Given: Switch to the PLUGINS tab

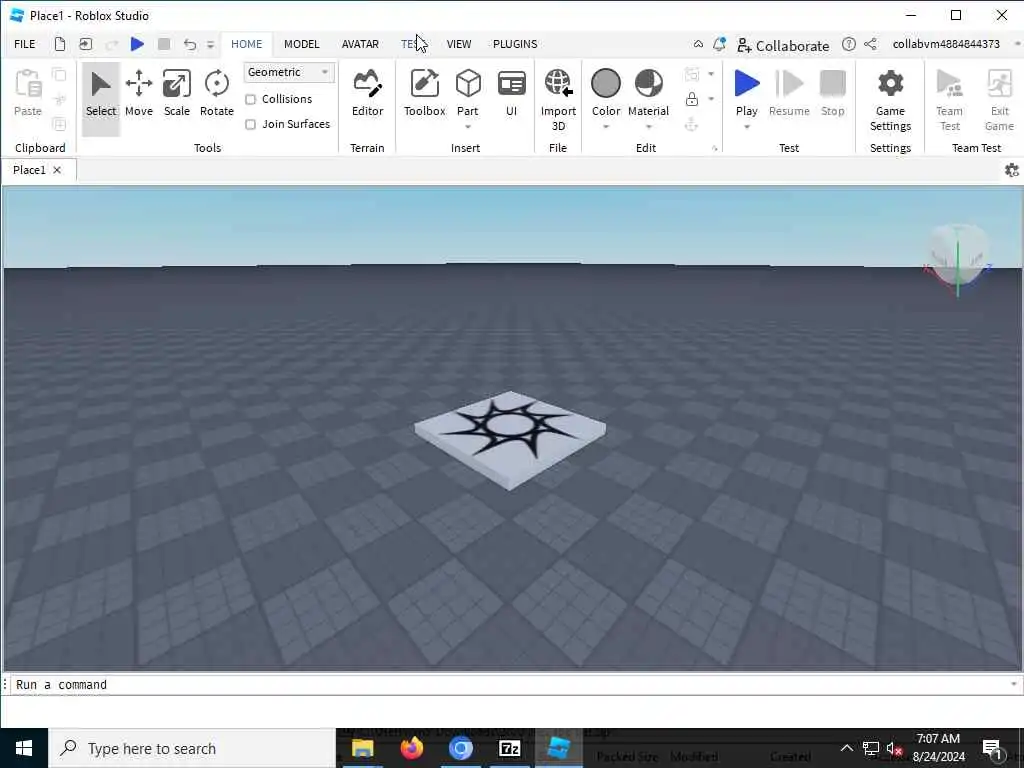Looking at the screenshot, I should [515, 44].
